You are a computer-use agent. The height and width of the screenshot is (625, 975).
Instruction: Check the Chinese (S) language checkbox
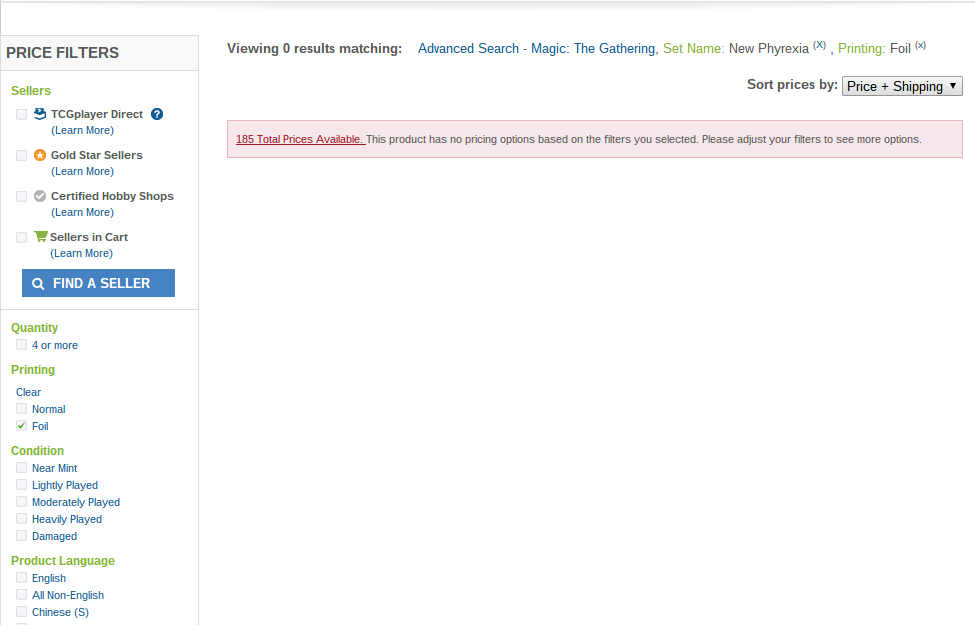point(22,611)
